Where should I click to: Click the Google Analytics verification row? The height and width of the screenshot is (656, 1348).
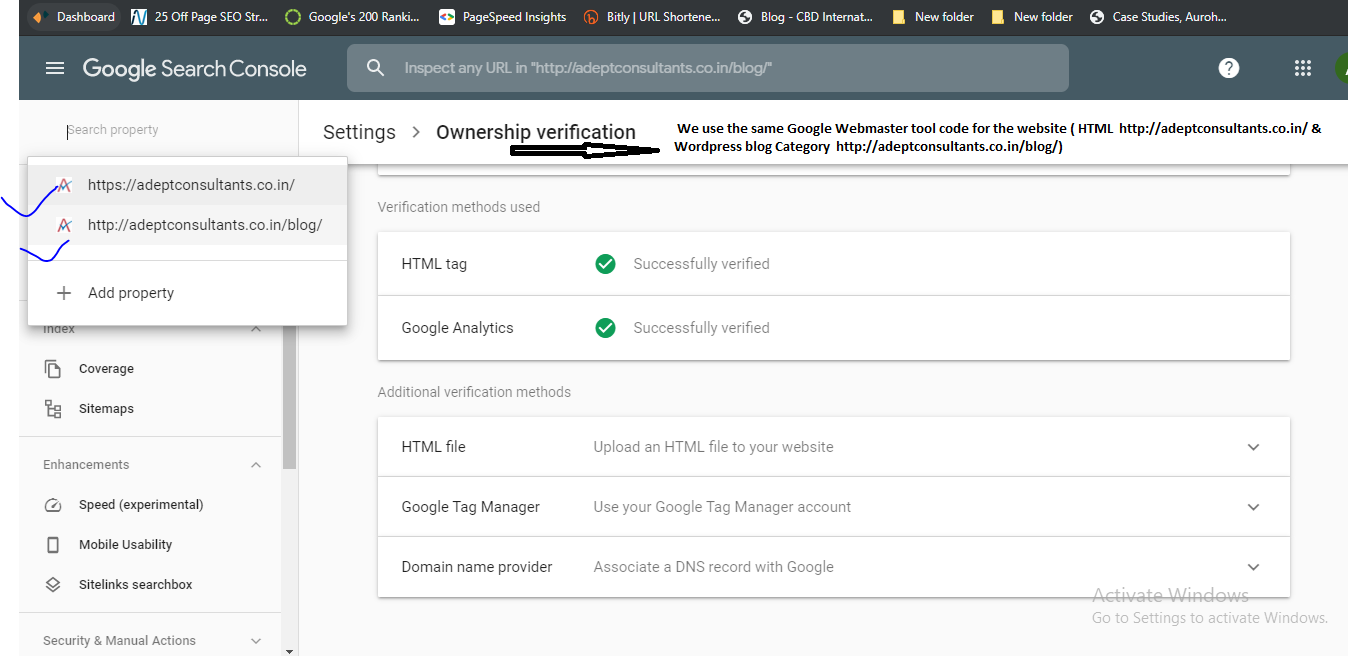(x=834, y=328)
